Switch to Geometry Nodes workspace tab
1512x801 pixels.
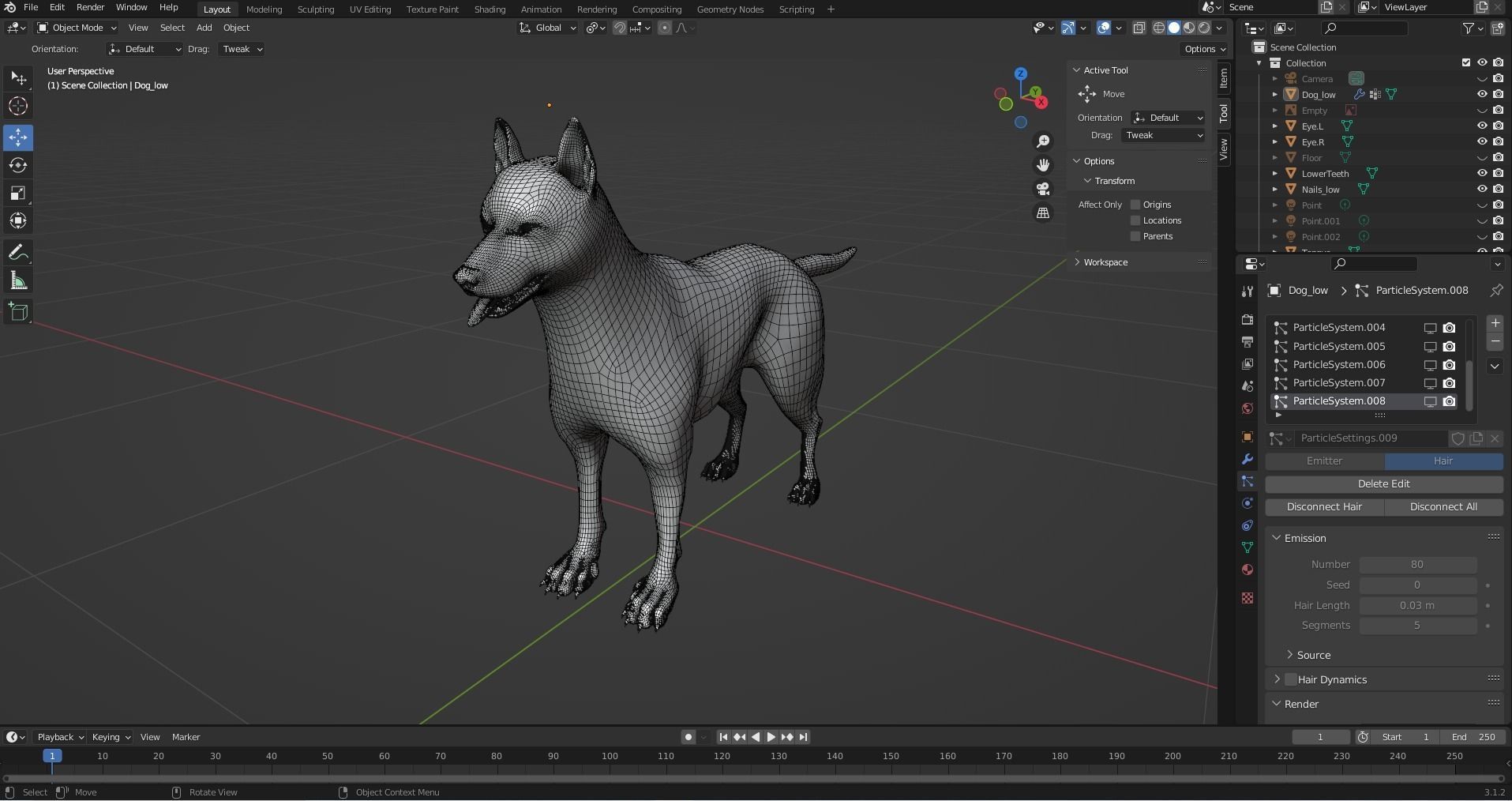click(x=730, y=9)
